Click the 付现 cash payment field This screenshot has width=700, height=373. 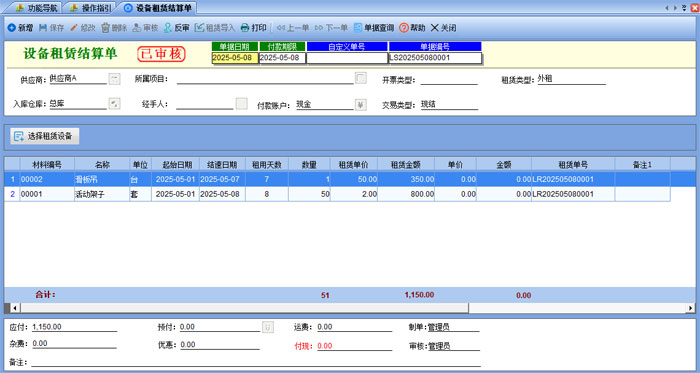(x=354, y=346)
